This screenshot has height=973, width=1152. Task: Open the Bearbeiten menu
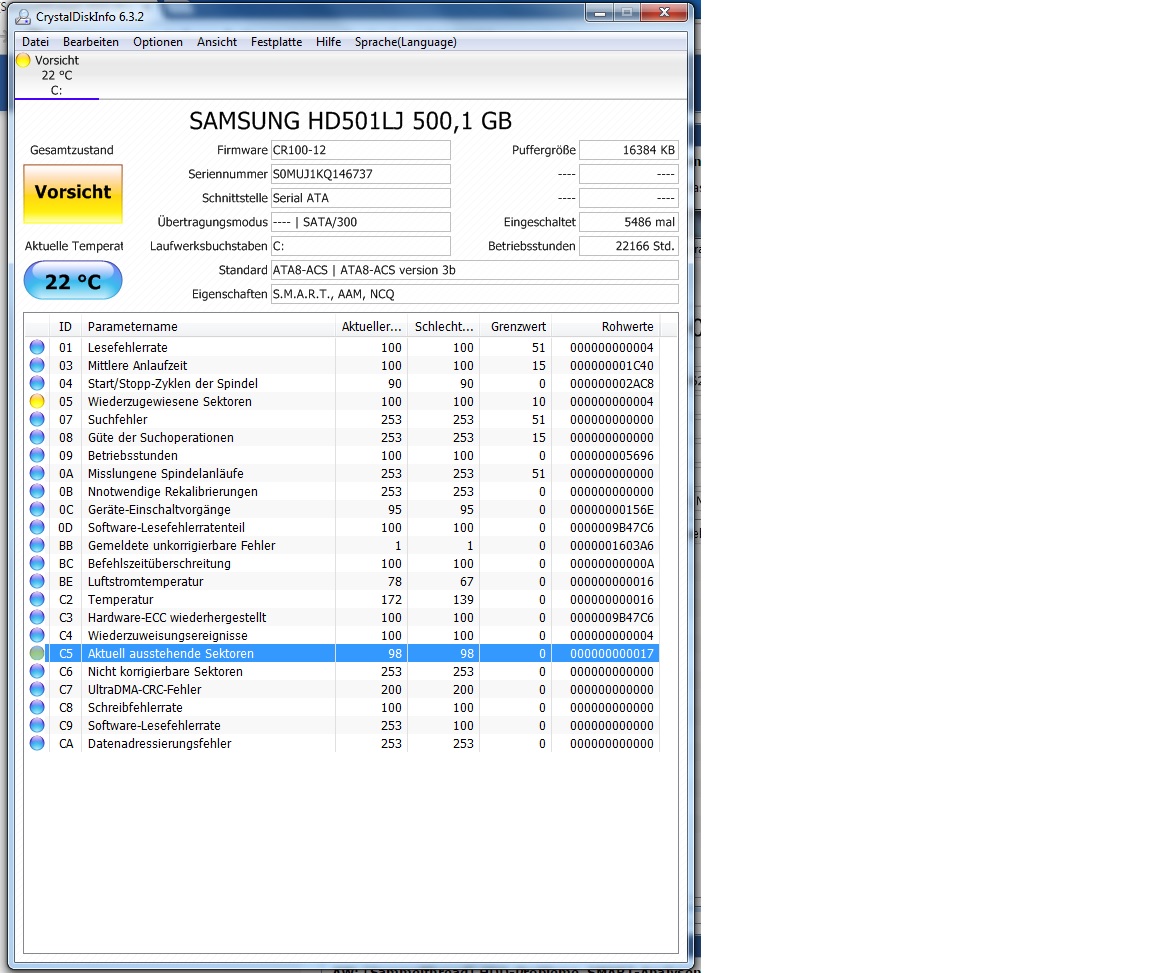point(90,42)
